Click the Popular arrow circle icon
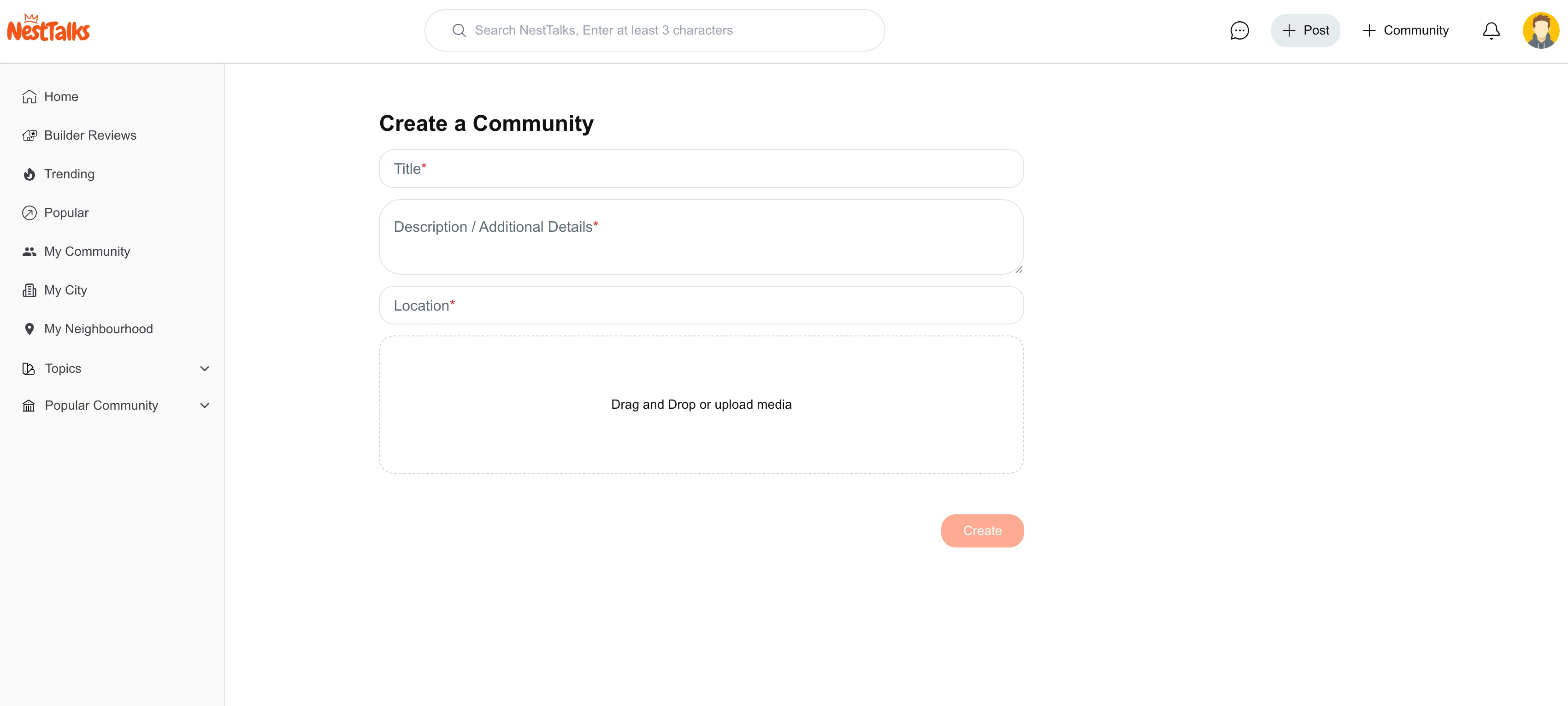 click(x=29, y=213)
